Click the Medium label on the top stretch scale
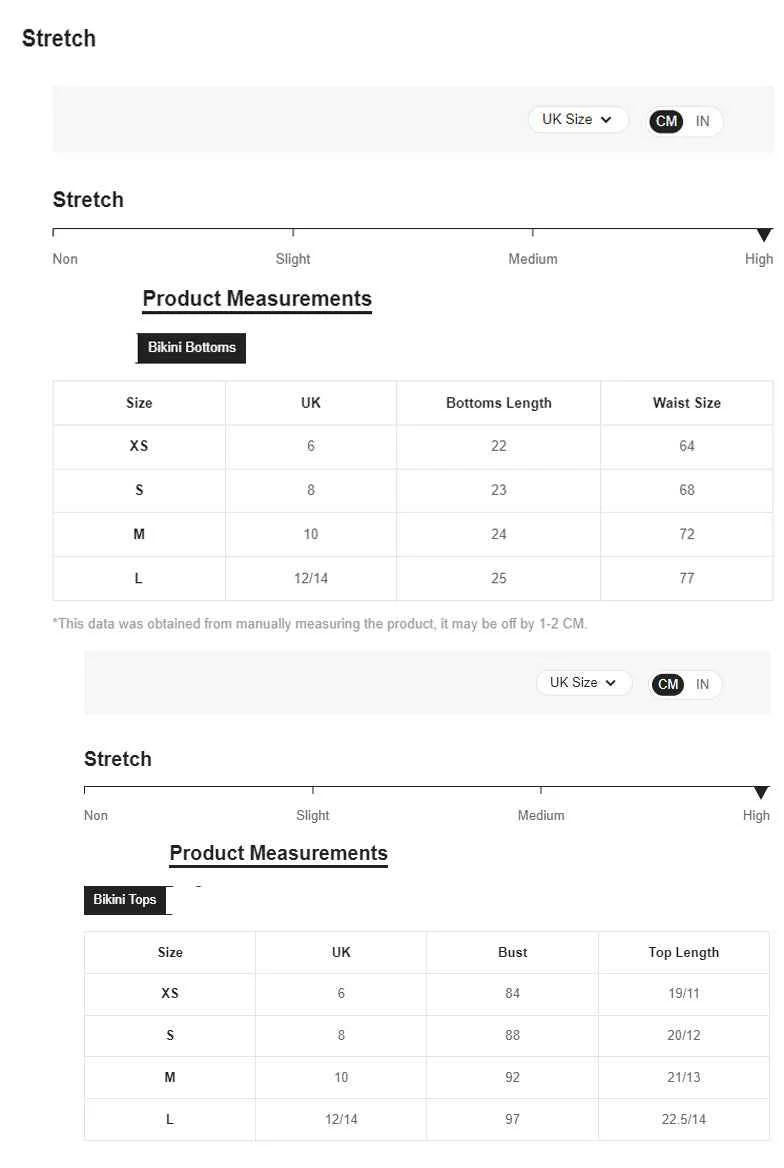784x1168 pixels. [533, 259]
